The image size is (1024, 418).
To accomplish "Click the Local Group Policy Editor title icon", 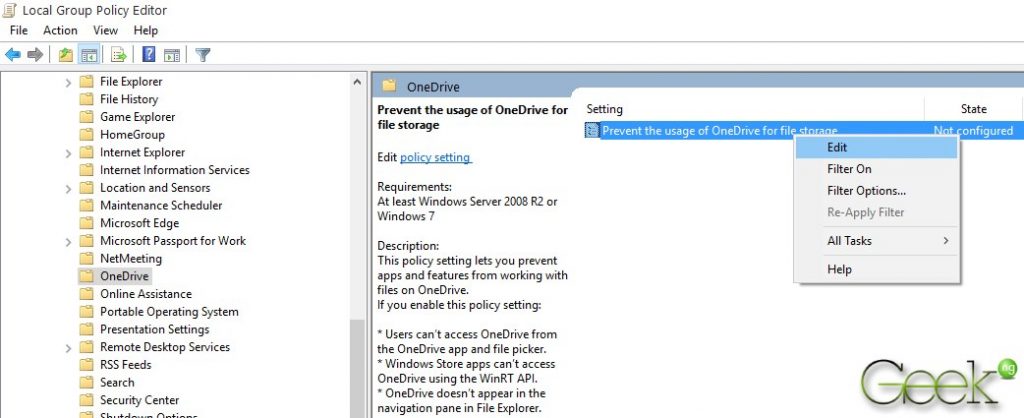I will [10, 10].
